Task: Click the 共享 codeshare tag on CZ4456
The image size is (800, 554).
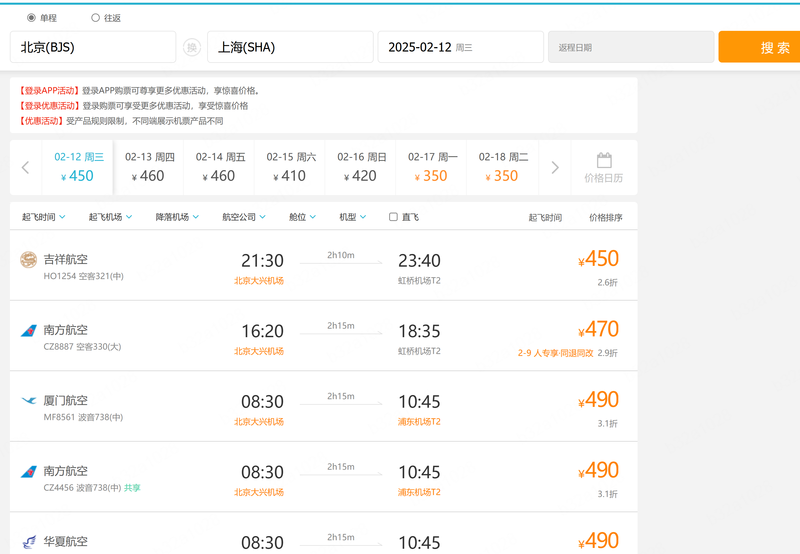Action: [x=132, y=488]
